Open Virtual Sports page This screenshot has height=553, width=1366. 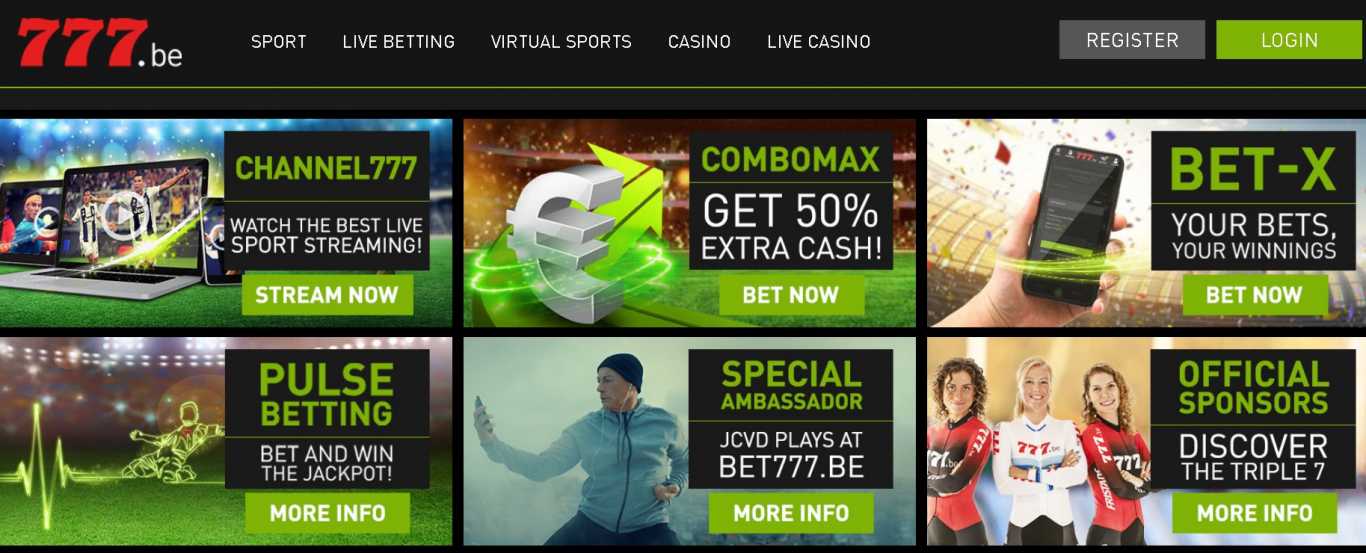click(x=561, y=42)
